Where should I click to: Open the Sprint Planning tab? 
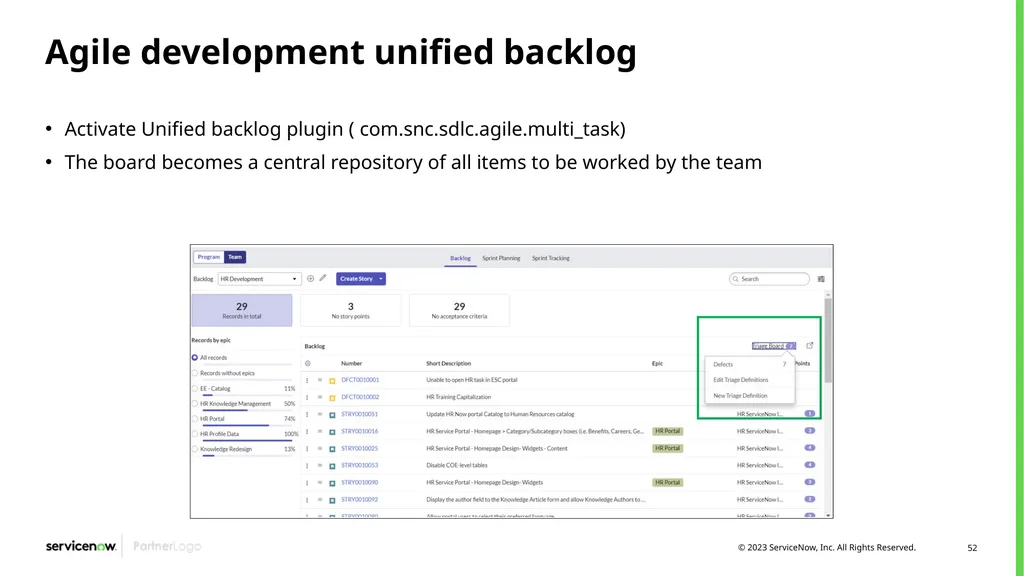pos(501,258)
